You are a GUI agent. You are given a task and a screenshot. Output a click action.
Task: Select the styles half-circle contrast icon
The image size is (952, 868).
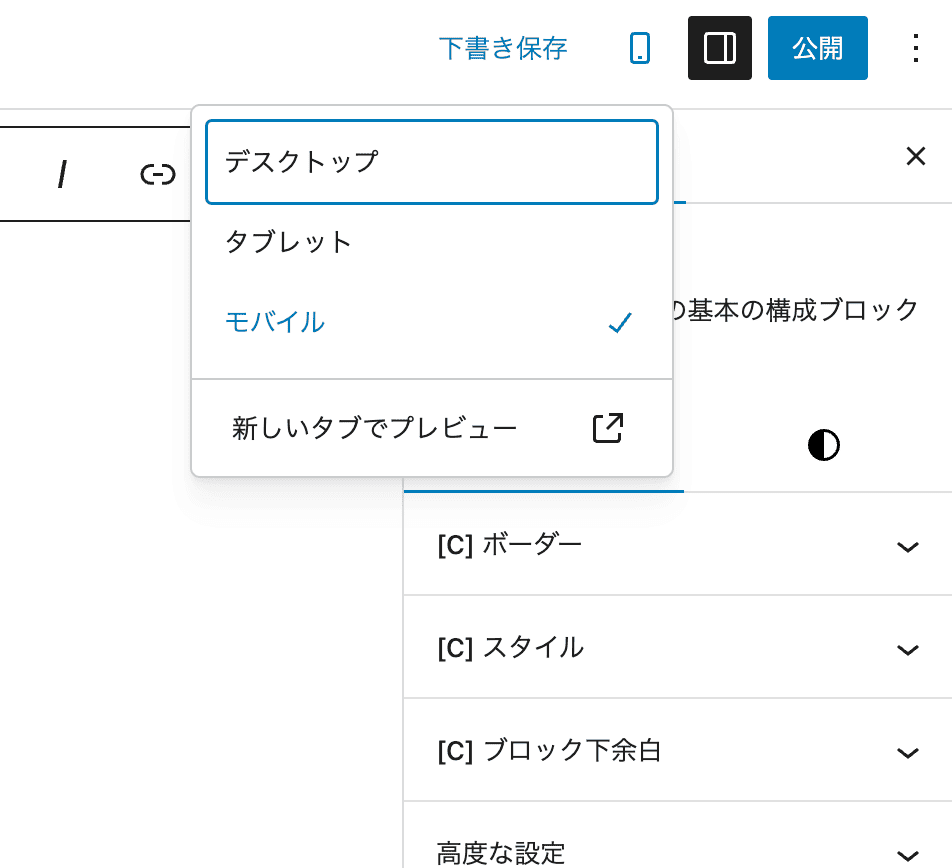click(822, 445)
